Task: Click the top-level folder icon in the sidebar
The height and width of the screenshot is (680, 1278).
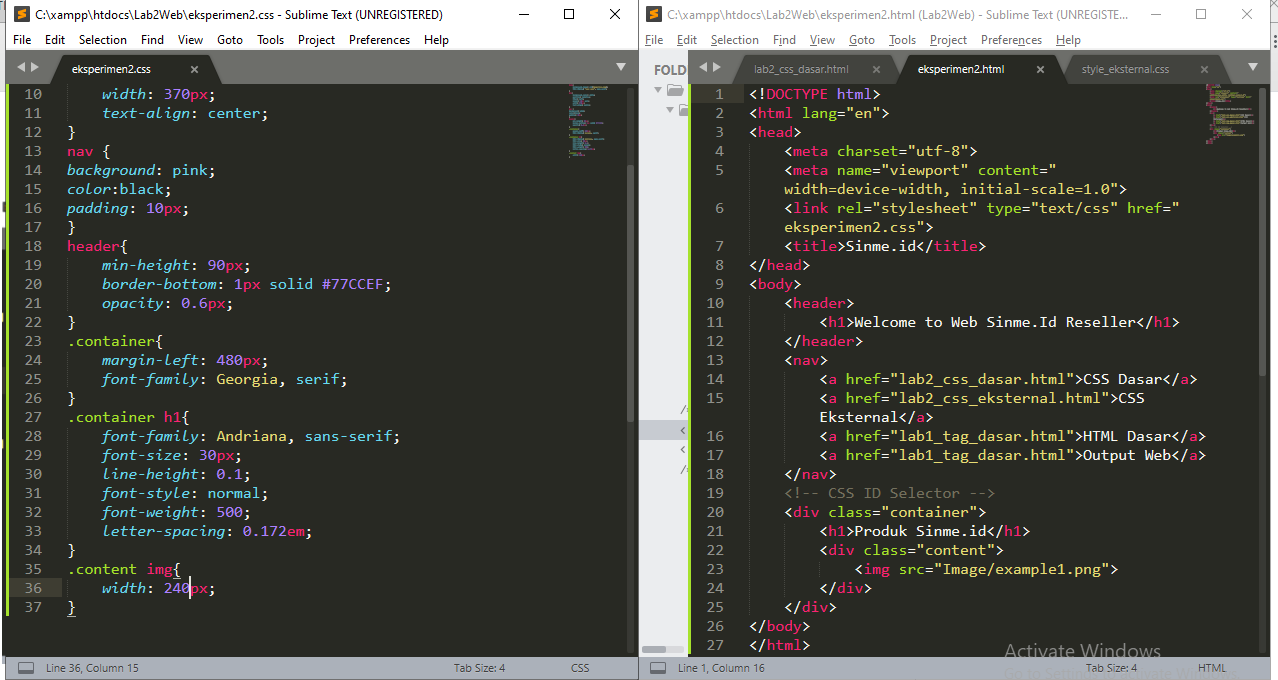Action: [675, 90]
